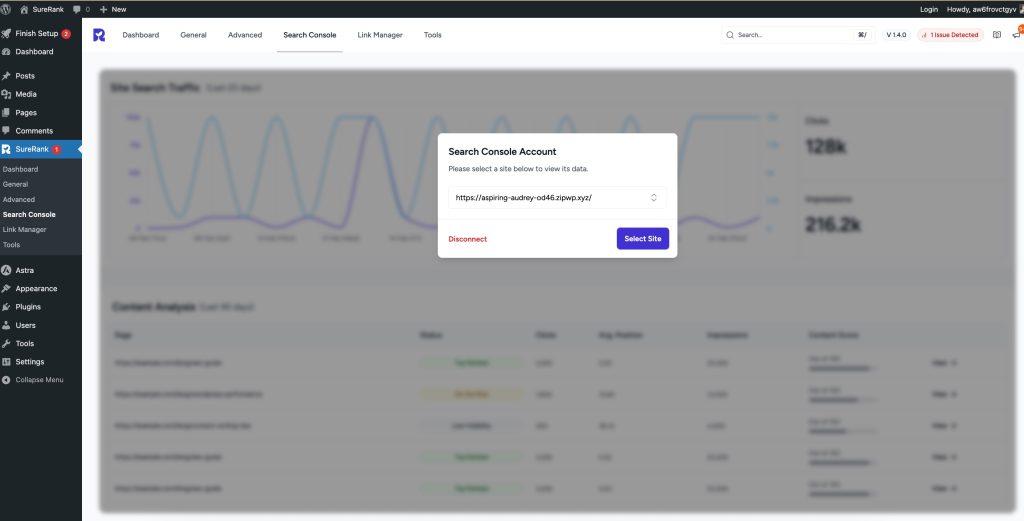Click the SureRank logo in header
Image resolution: width=1024 pixels, height=521 pixels.
tap(99, 35)
